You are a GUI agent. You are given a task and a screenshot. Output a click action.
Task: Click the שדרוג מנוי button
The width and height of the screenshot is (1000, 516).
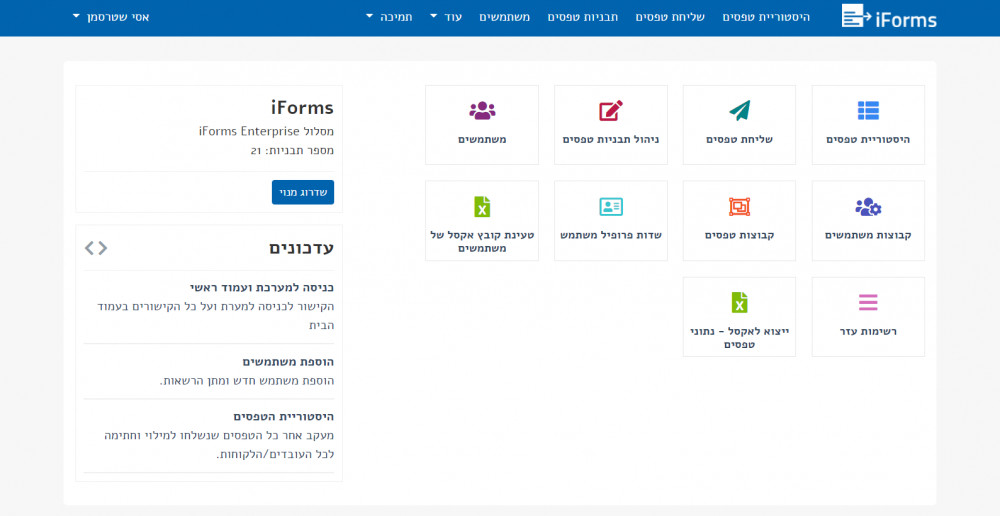click(x=303, y=192)
